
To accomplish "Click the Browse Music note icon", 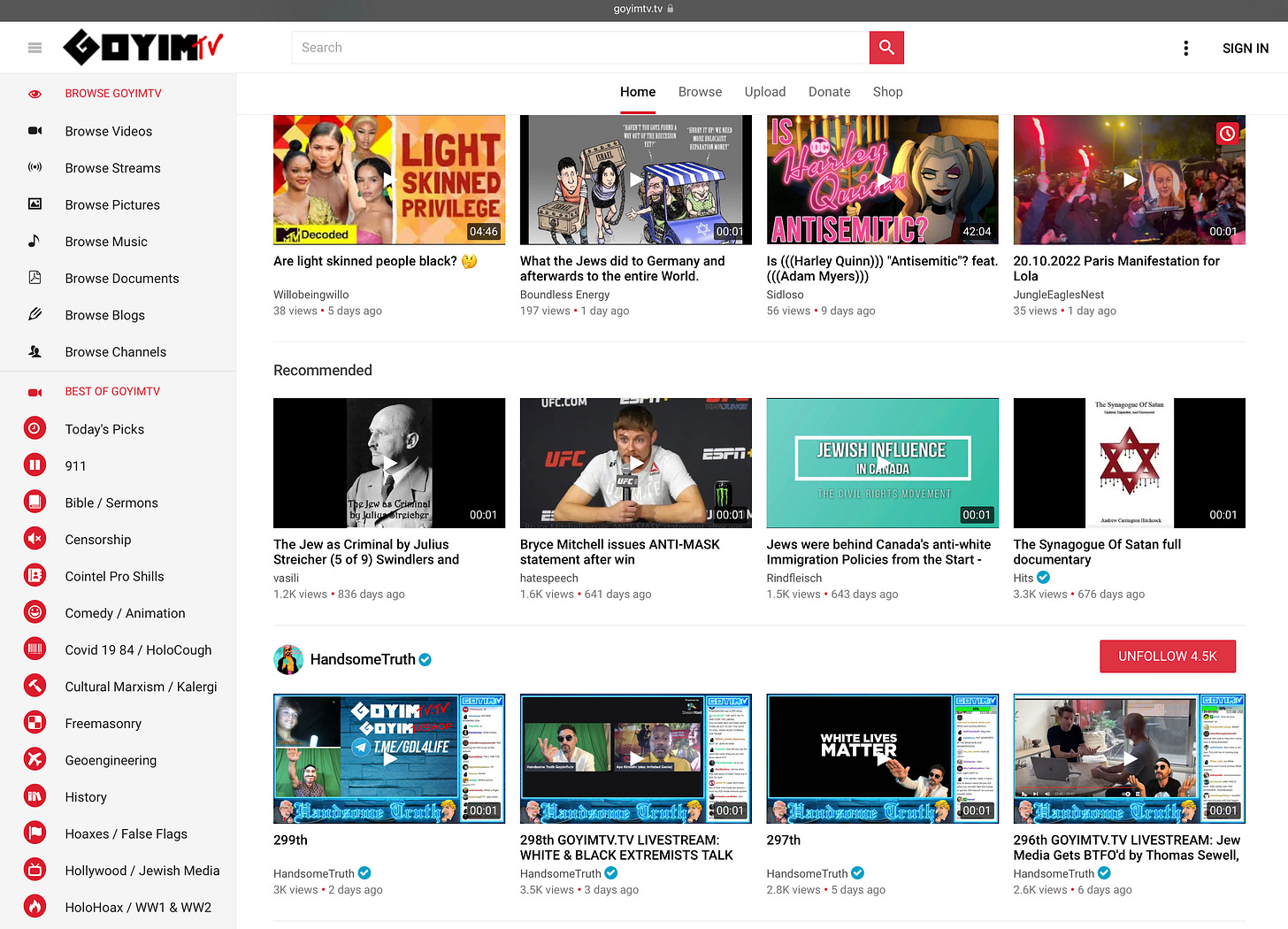I will (34, 241).
